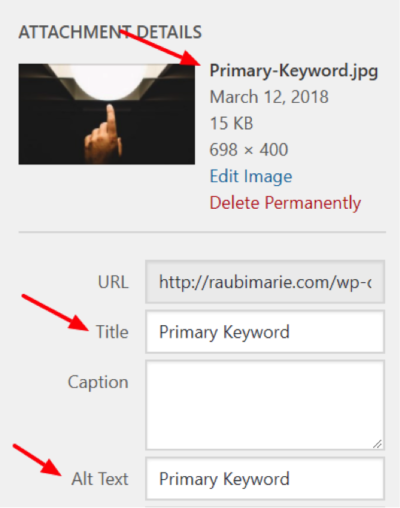Click the Delete Permanently link
Image resolution: width=400 pixels, height=508 pixels.
pyautogui.click(x=285, y=203)
